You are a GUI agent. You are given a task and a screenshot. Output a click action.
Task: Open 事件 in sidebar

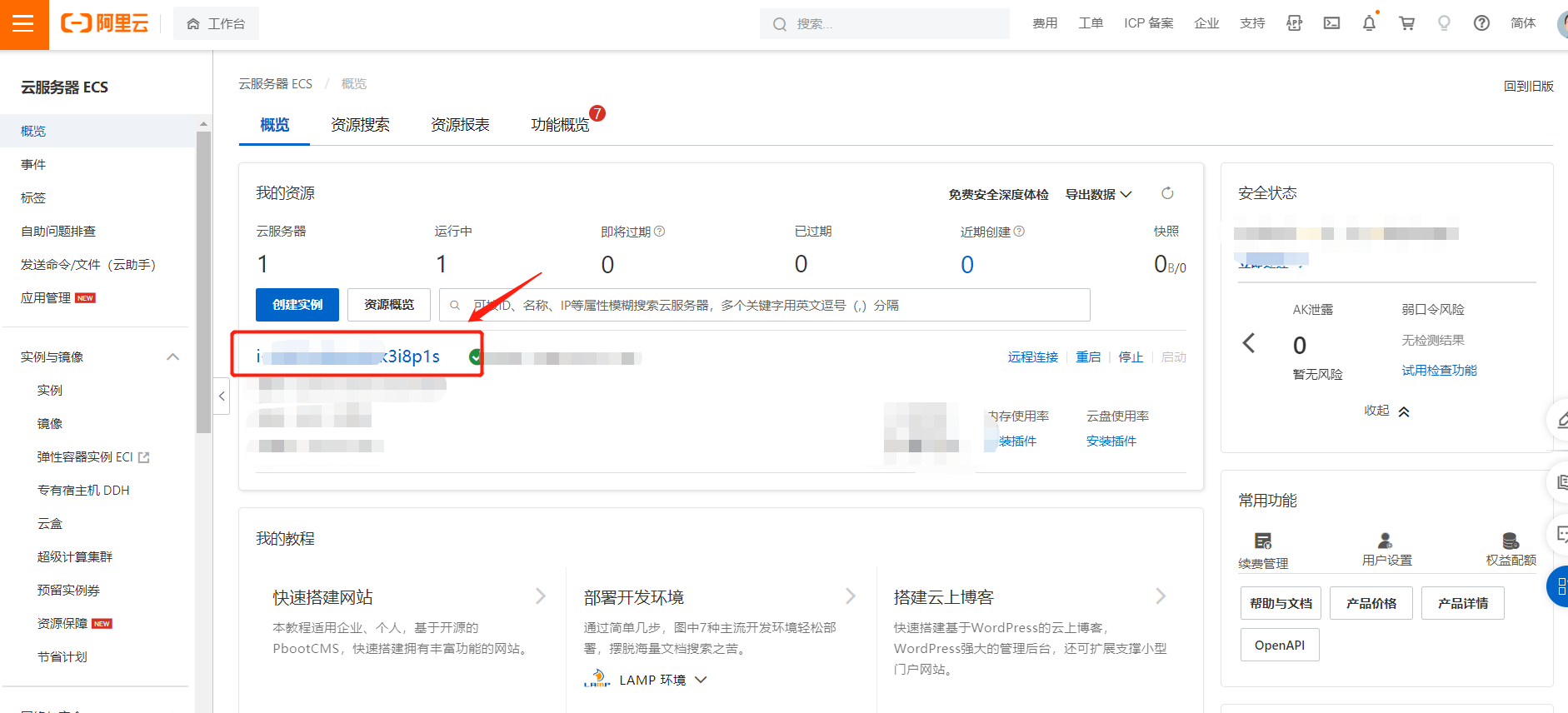click(33, 165)
